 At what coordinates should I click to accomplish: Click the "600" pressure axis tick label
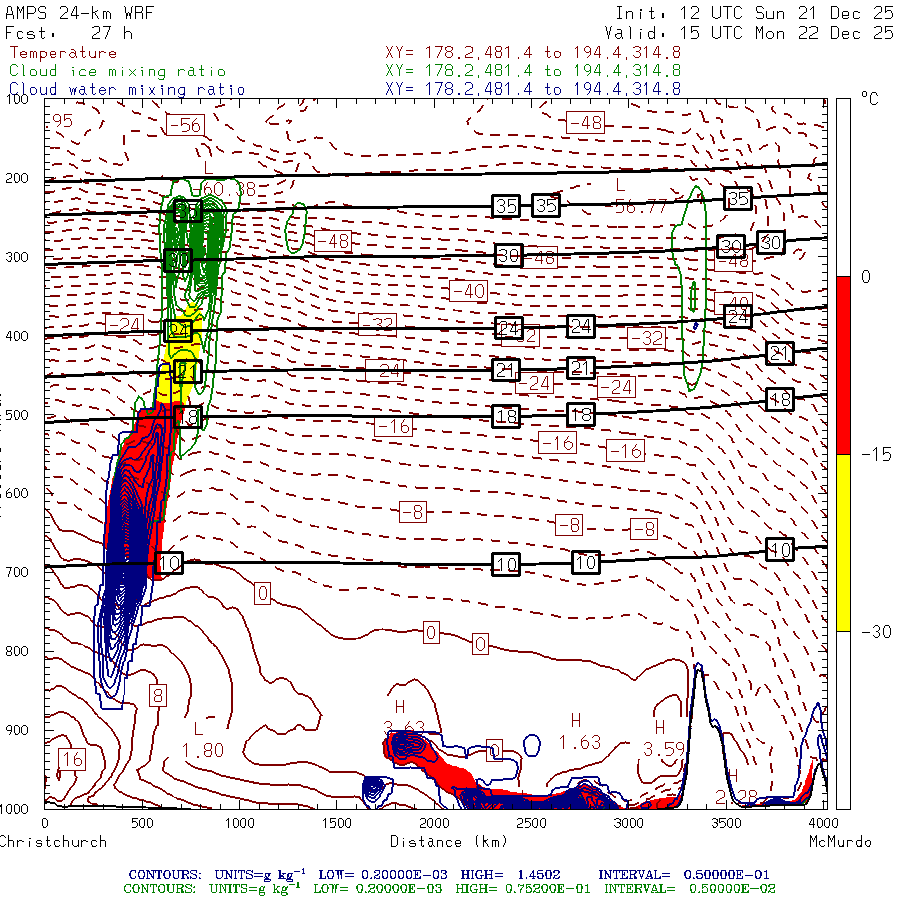pyautogui.click(x=17, y=494)
